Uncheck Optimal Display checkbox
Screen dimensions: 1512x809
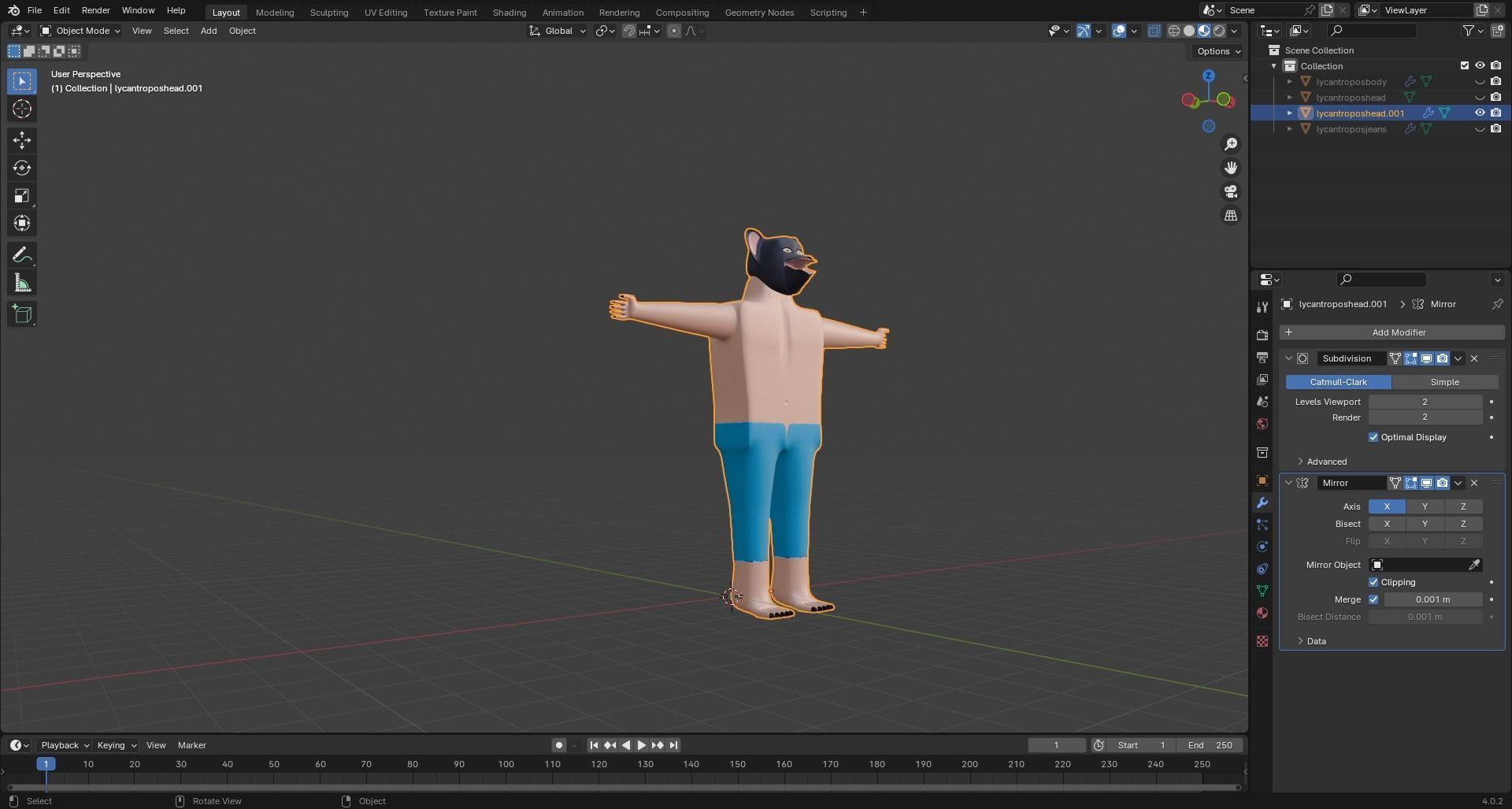[1373, 437]
